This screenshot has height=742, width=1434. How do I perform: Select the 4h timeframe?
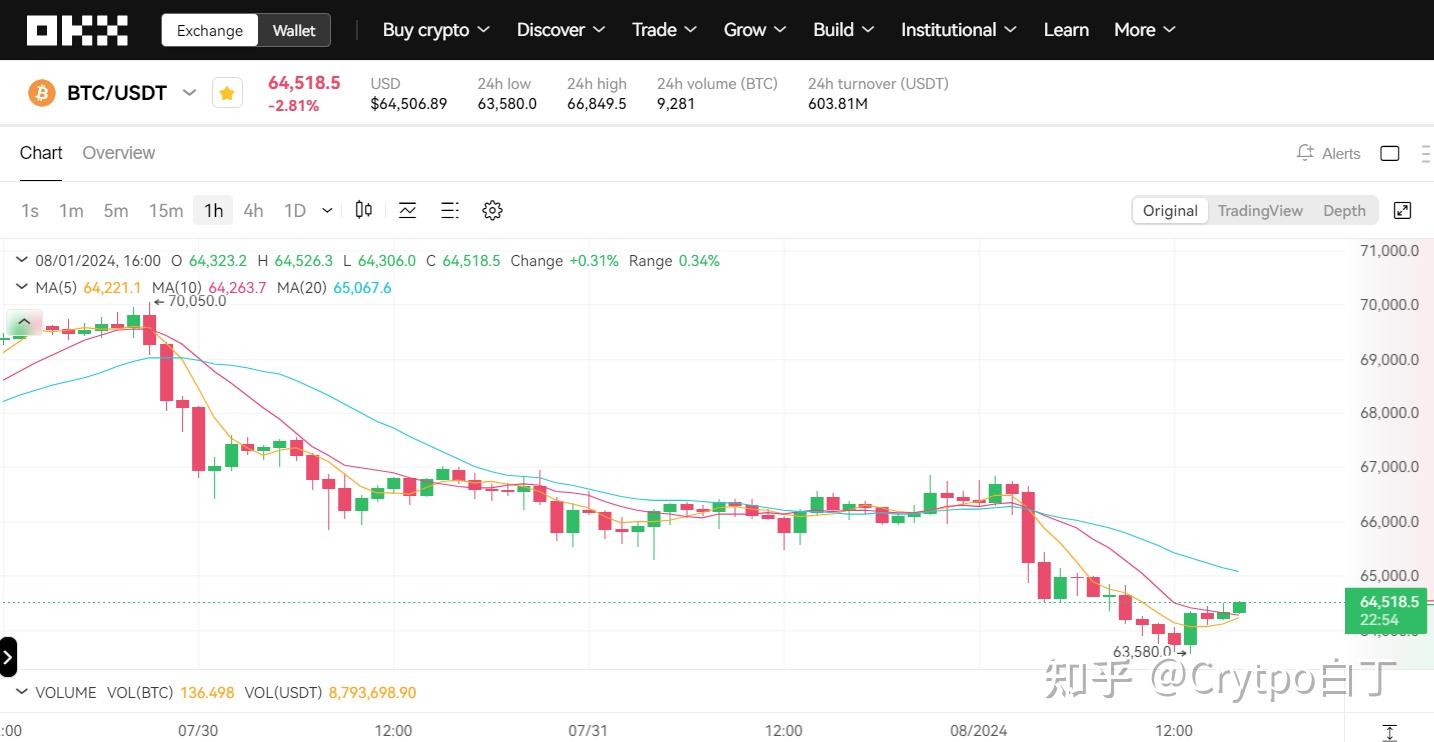pos(254,210)
